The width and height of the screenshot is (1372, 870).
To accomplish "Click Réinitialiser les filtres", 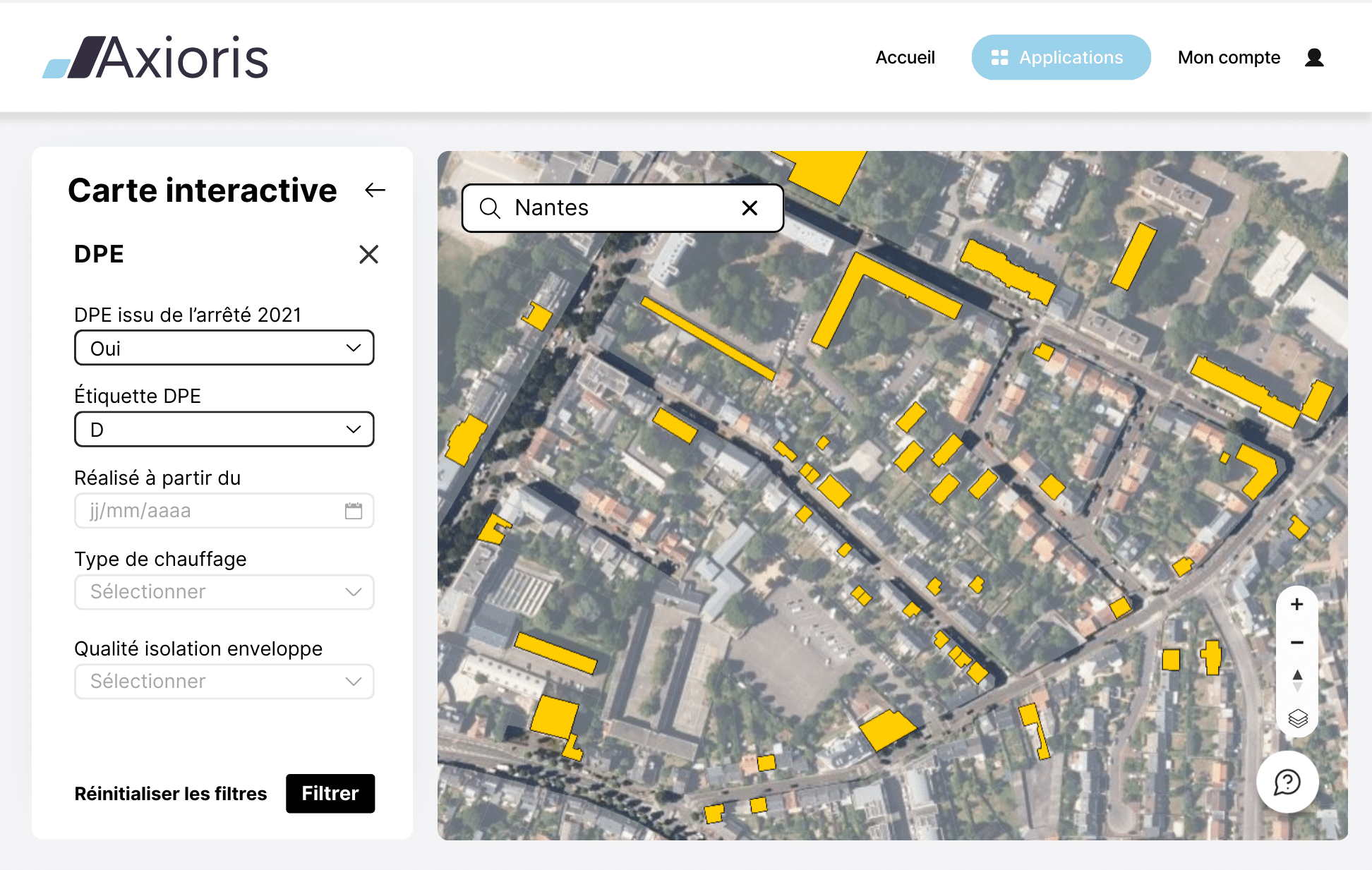I will (x=171, y=794).
